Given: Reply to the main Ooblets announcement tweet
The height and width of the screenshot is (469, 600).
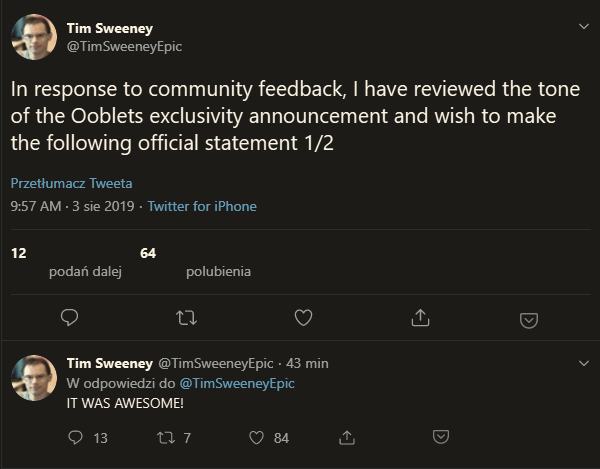Looking at the screenshot, I should pos(70,318).
